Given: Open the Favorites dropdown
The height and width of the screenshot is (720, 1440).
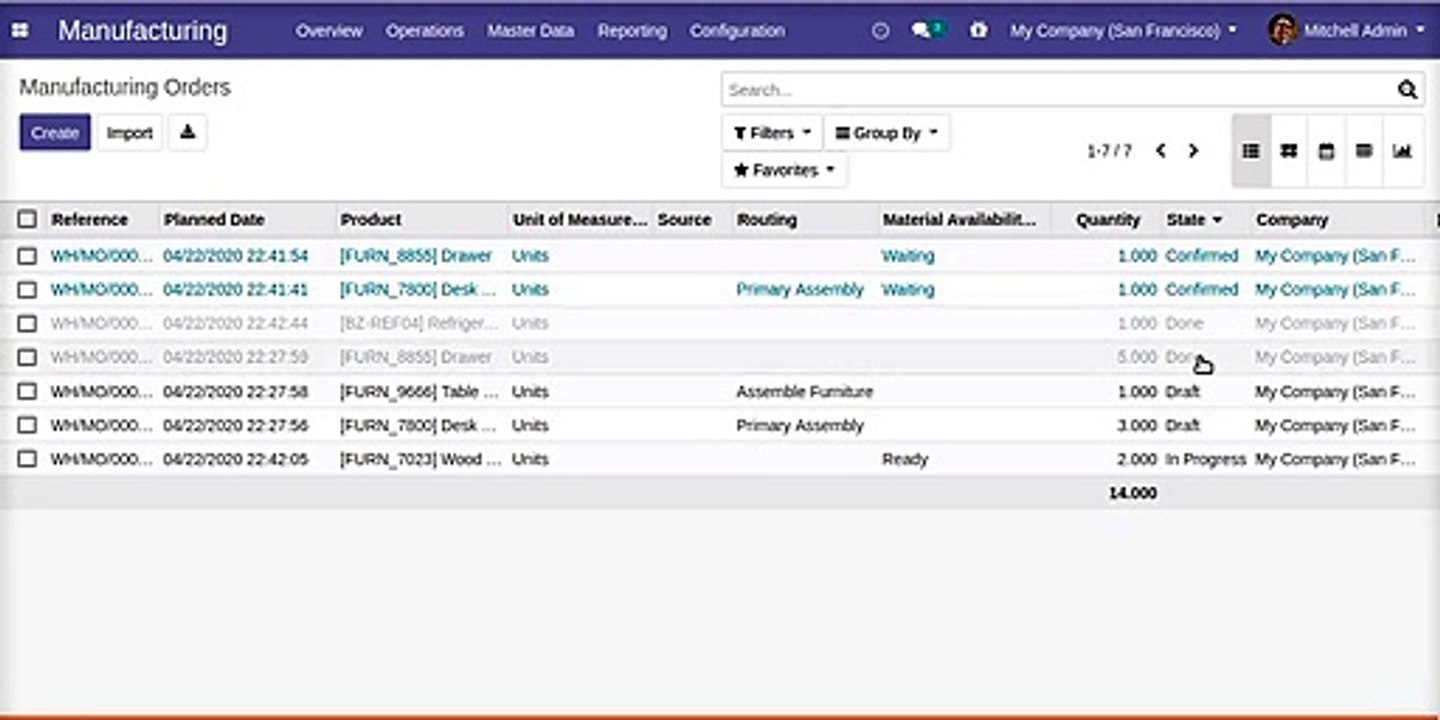Looking at the screenshot, I should (784, 170).
